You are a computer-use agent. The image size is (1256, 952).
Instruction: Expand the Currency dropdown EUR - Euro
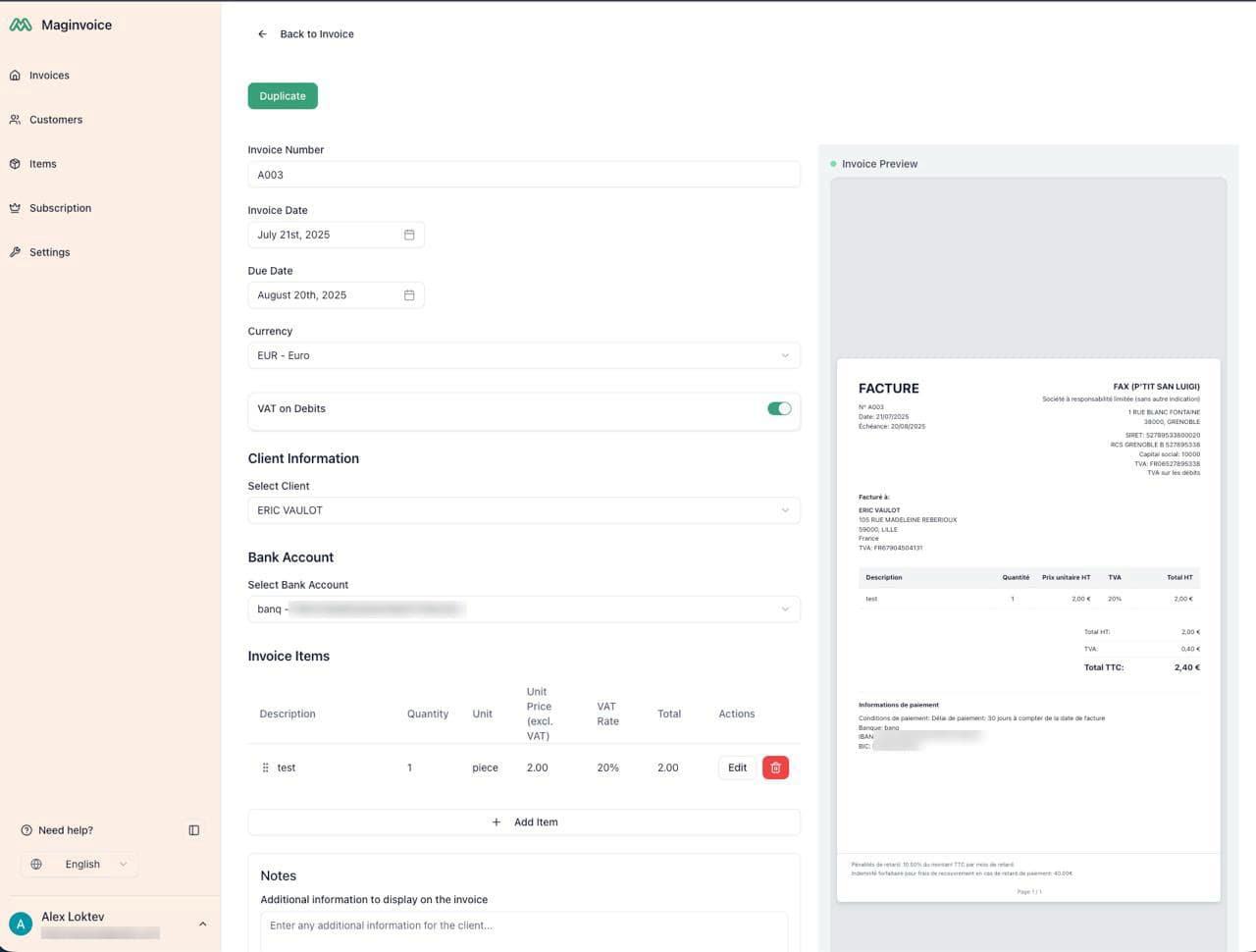click(524, 355)
